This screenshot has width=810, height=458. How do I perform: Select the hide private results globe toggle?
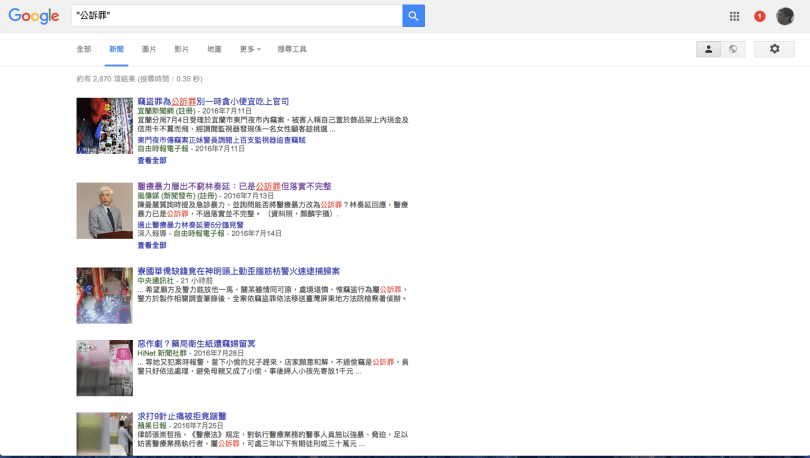[x=733, y=49]
